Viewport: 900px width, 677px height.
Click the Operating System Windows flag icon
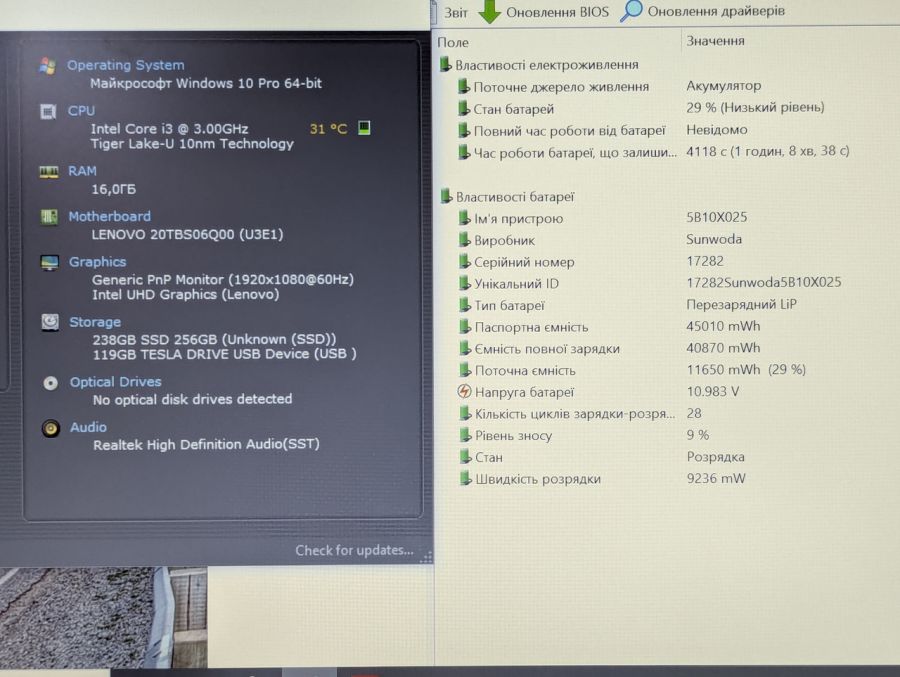click(48, 66)
